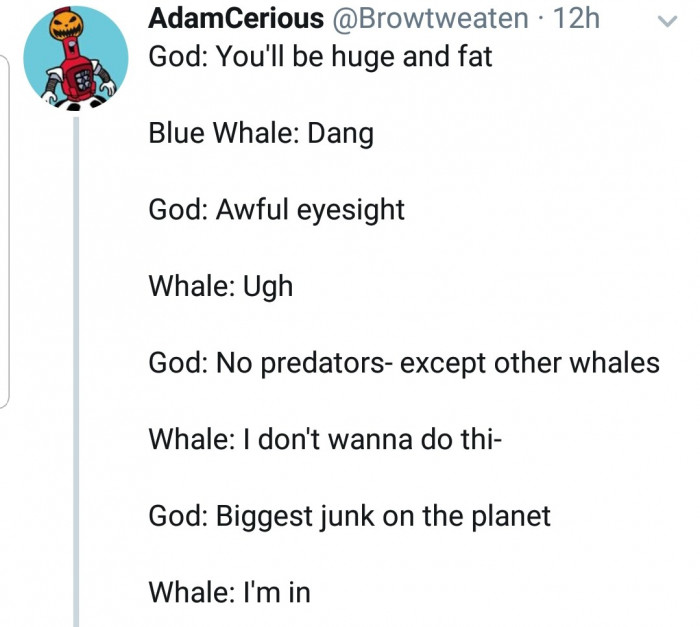The image size is (700, 627).
Task: Click the line "God: You'll be huge and fat"
Action: 320,56
